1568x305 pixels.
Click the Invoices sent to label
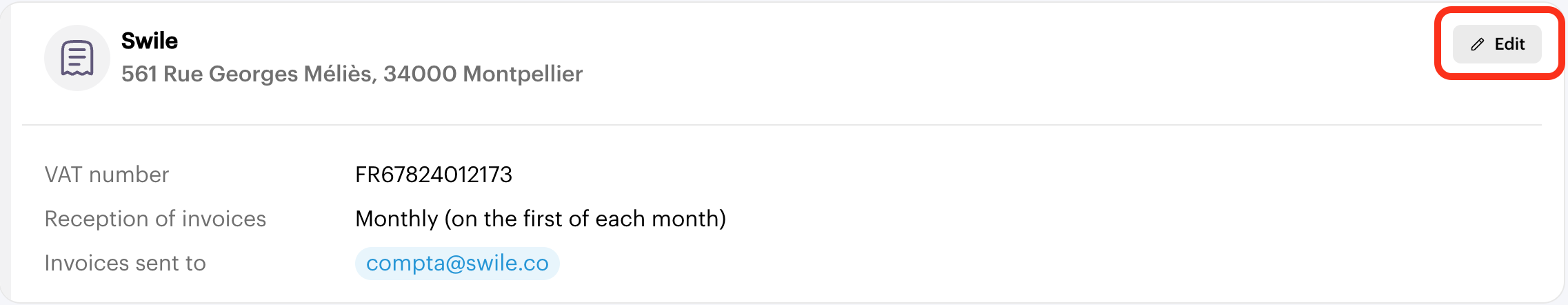click(x=125, y=263)
